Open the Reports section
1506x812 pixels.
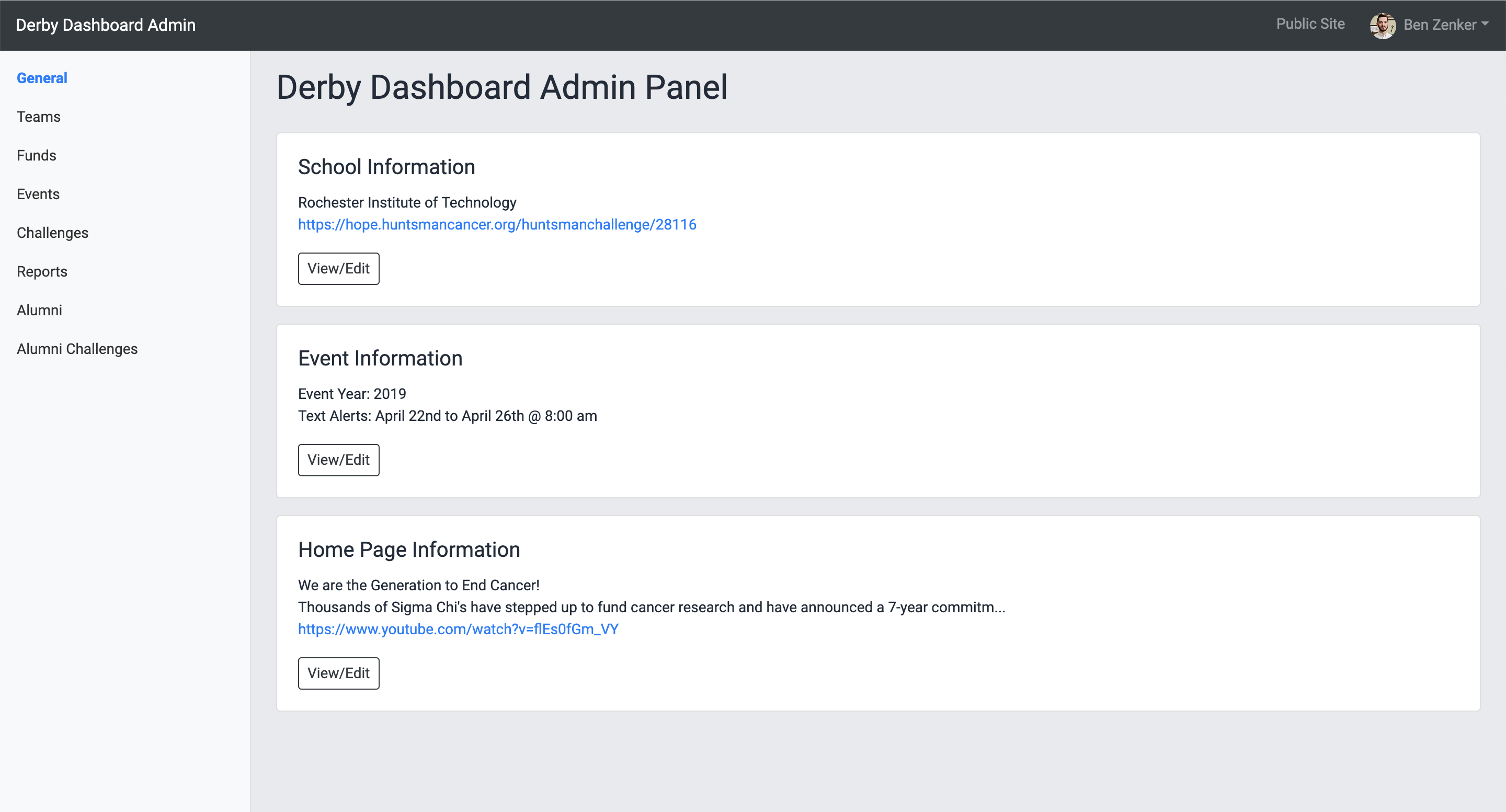pos(41,271)
